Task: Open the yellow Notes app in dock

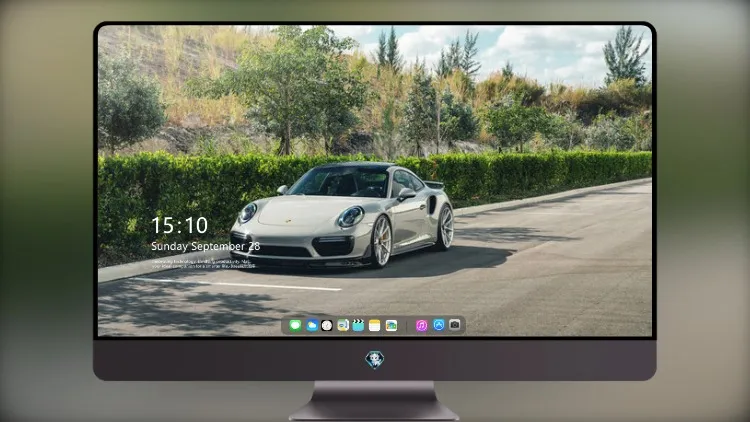Action: click(375, 325)
